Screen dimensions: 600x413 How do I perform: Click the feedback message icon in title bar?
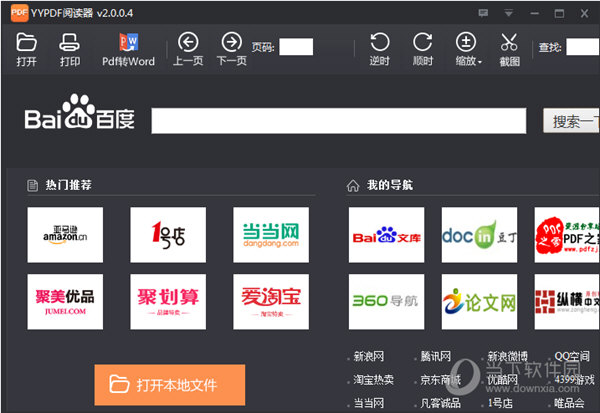483,13
